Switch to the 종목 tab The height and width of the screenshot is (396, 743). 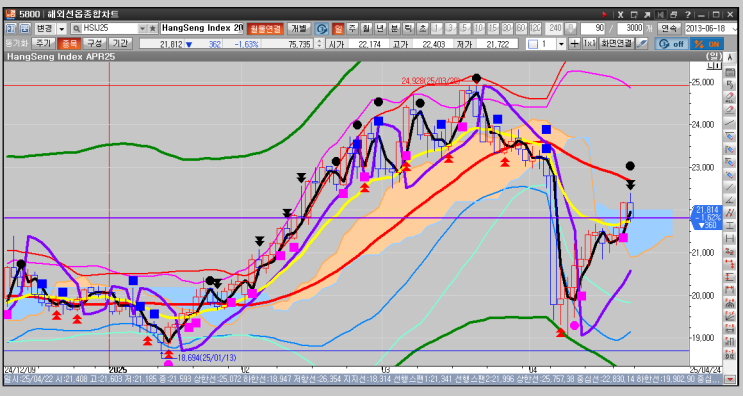click(69, 44)
